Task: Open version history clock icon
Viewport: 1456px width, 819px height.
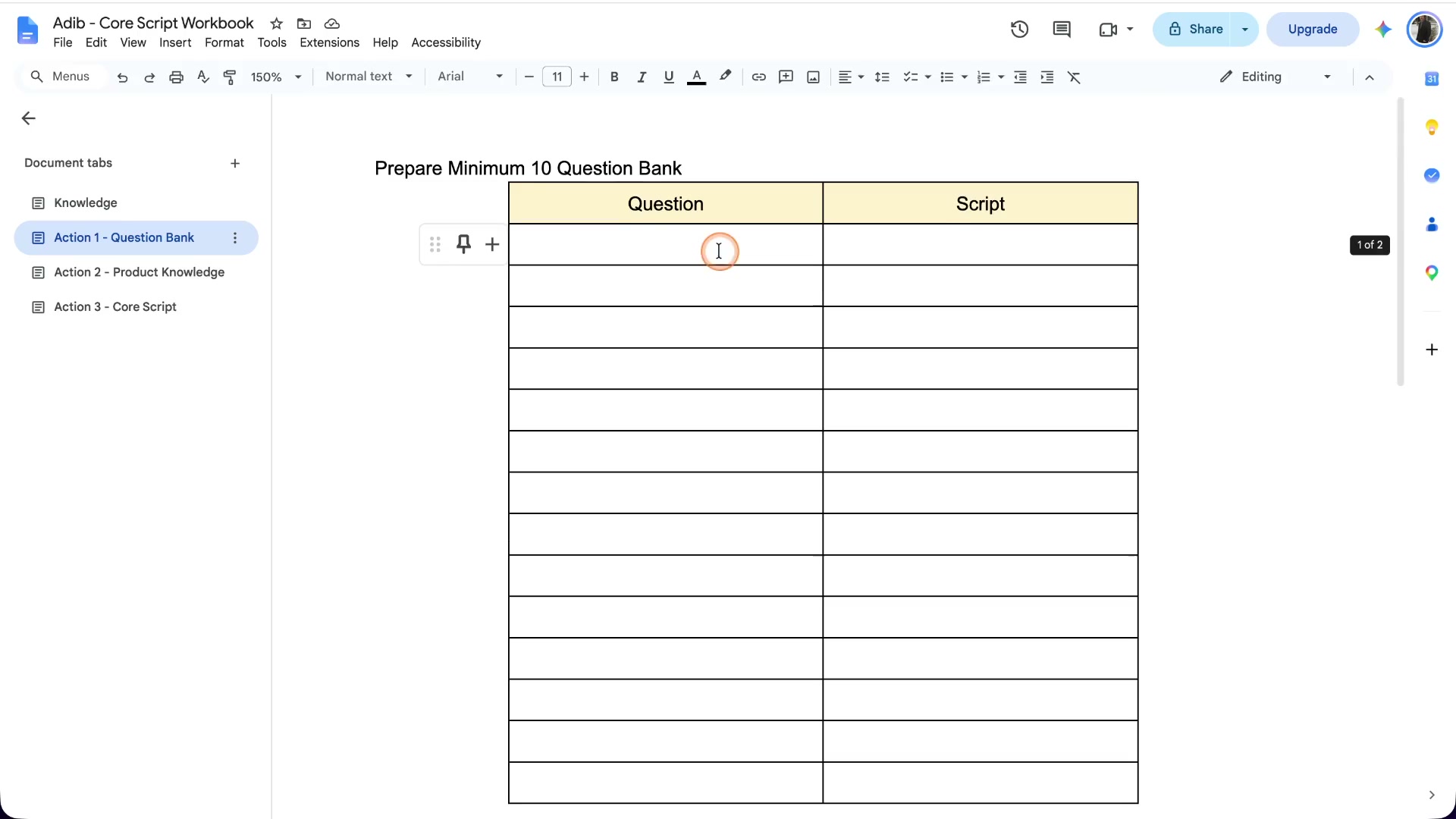Action: pyautogui.click(x=1019, y=30)
